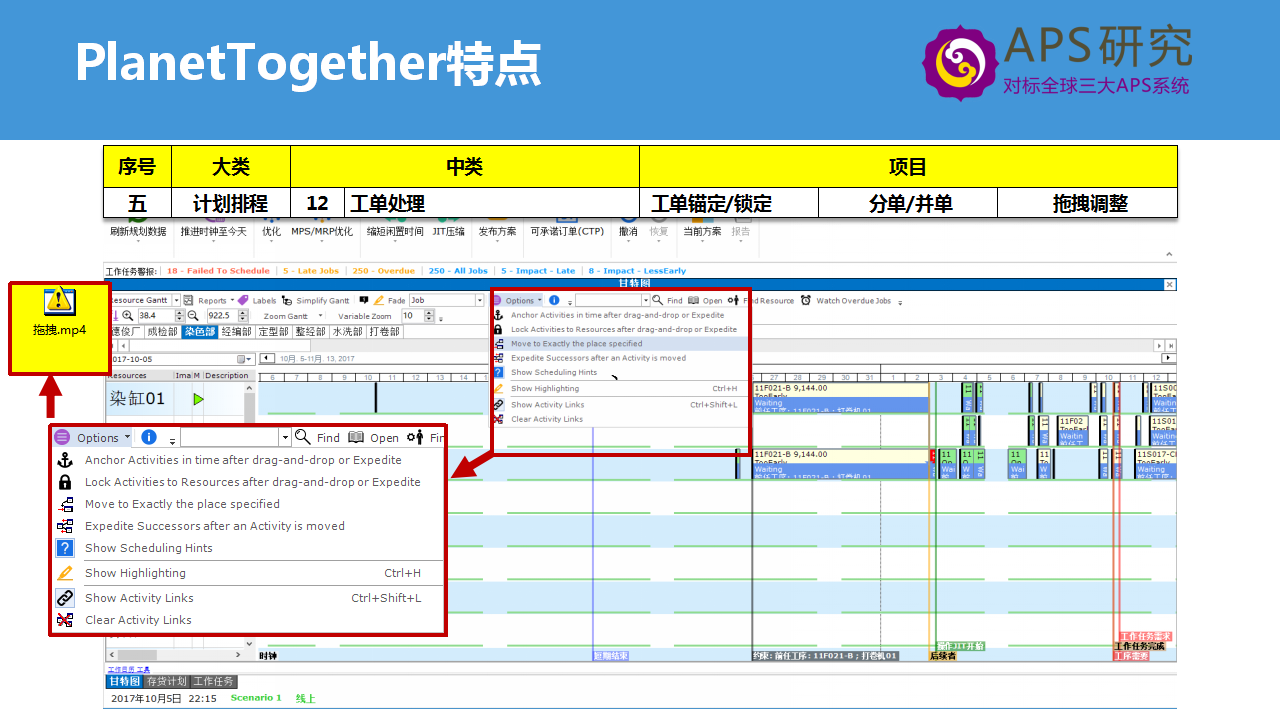
Task: Click the '5 - Late Jobs' alert
Action: coord(311,271)
